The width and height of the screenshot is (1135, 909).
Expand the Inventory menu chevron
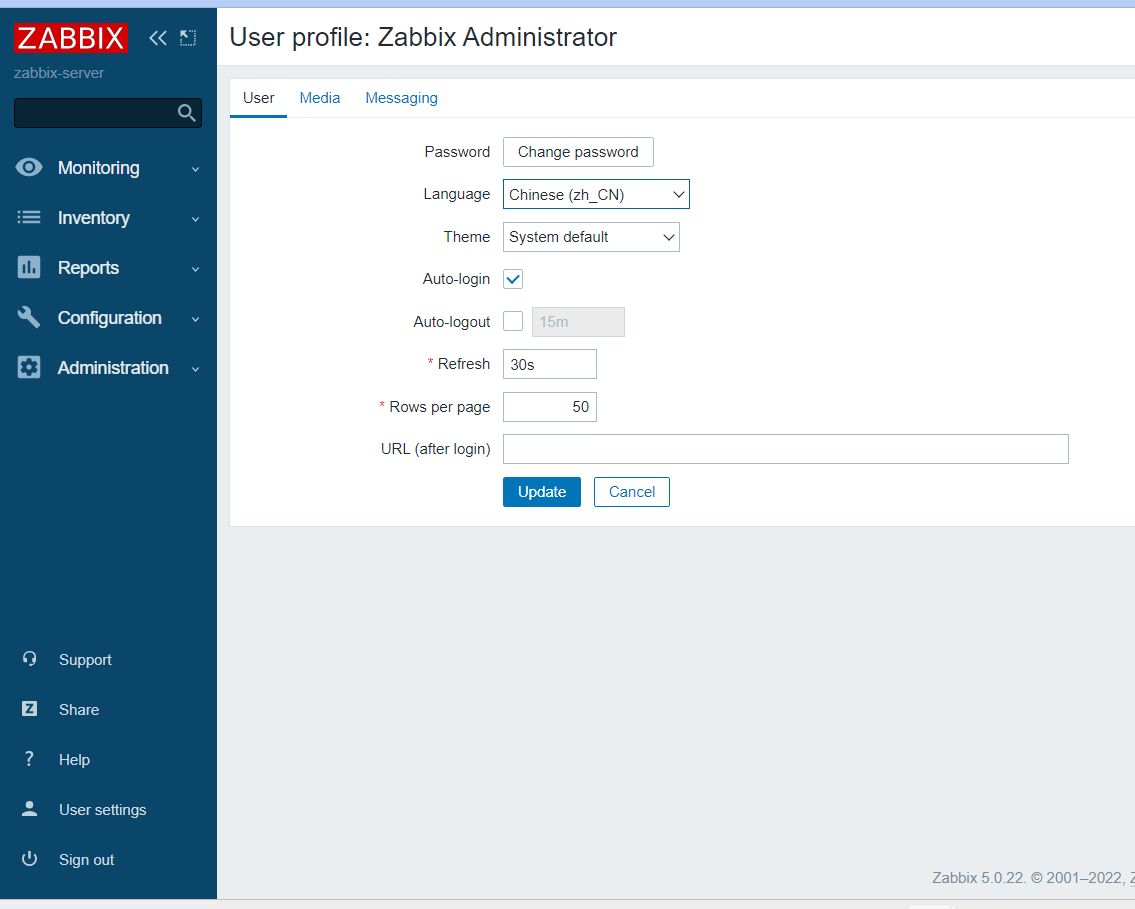tap(195, 219)
